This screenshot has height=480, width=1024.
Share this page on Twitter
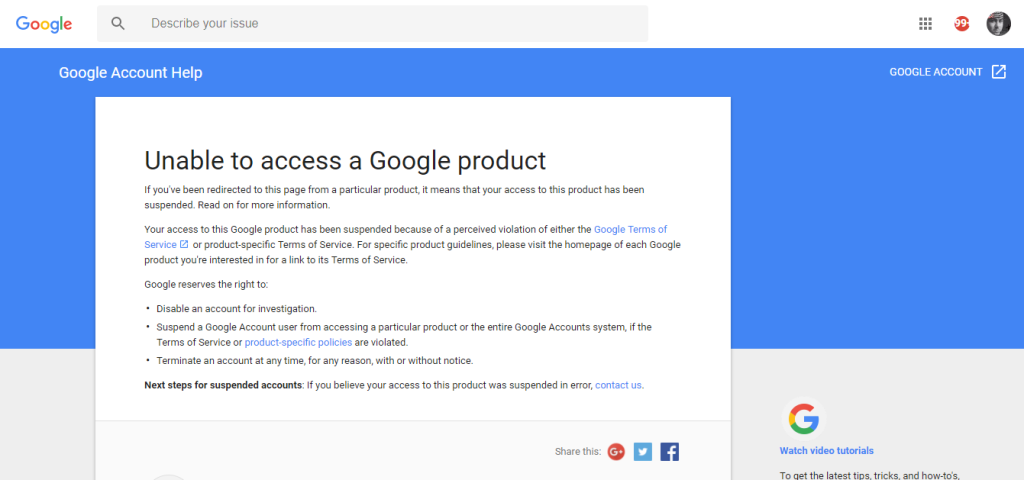[643, 452]
